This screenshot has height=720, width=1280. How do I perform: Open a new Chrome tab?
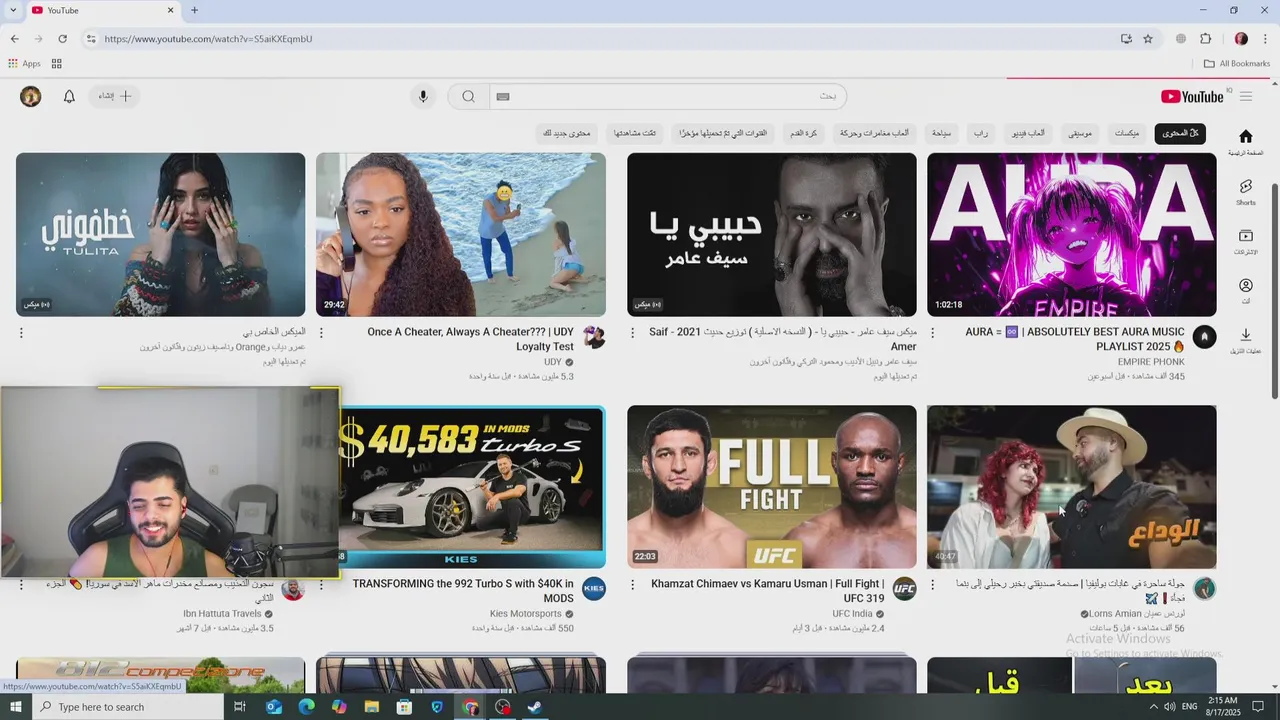(x=194, y=10)
